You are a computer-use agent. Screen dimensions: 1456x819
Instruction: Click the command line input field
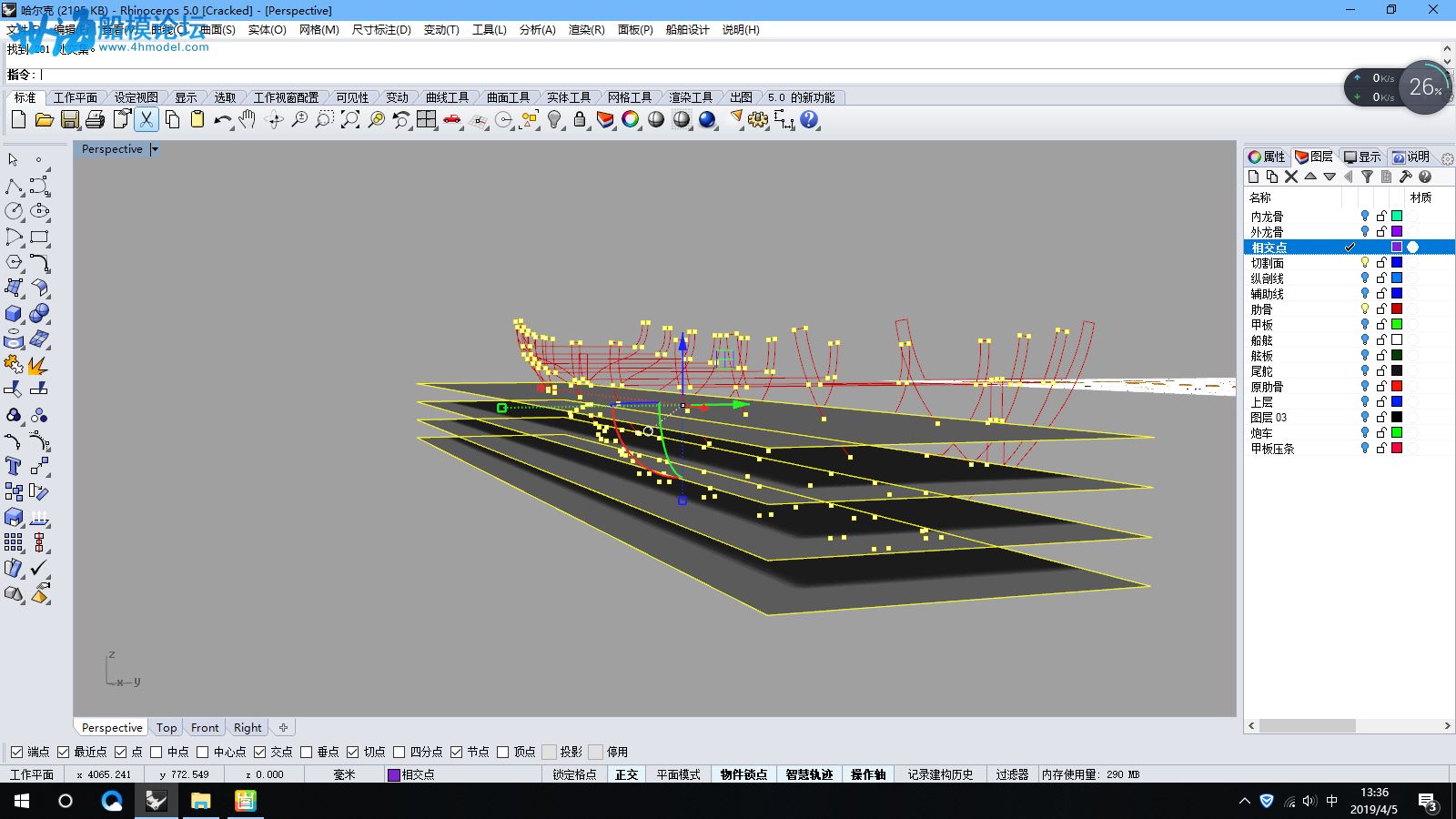coord(737,75)
